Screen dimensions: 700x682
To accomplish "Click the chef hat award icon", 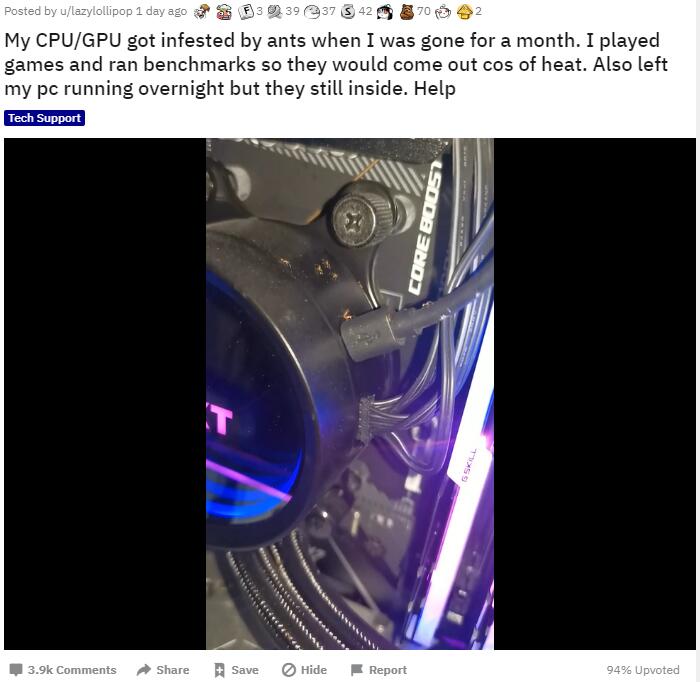I will pos(224,11).
